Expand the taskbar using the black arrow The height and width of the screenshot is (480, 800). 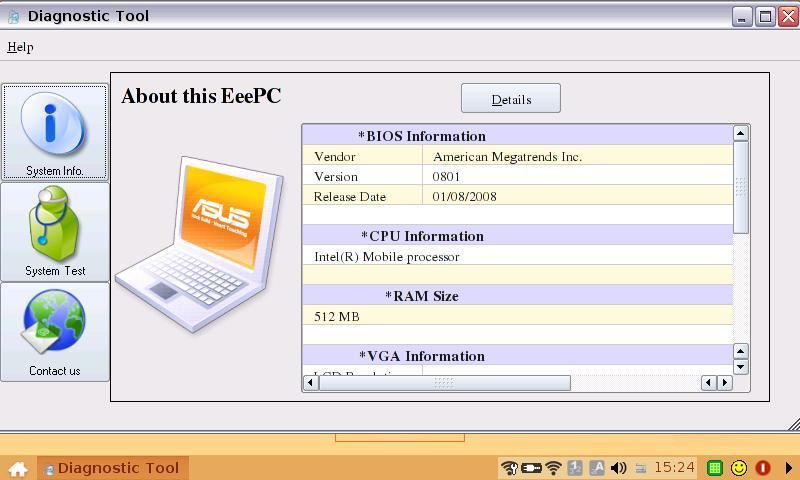coord(789,468)
